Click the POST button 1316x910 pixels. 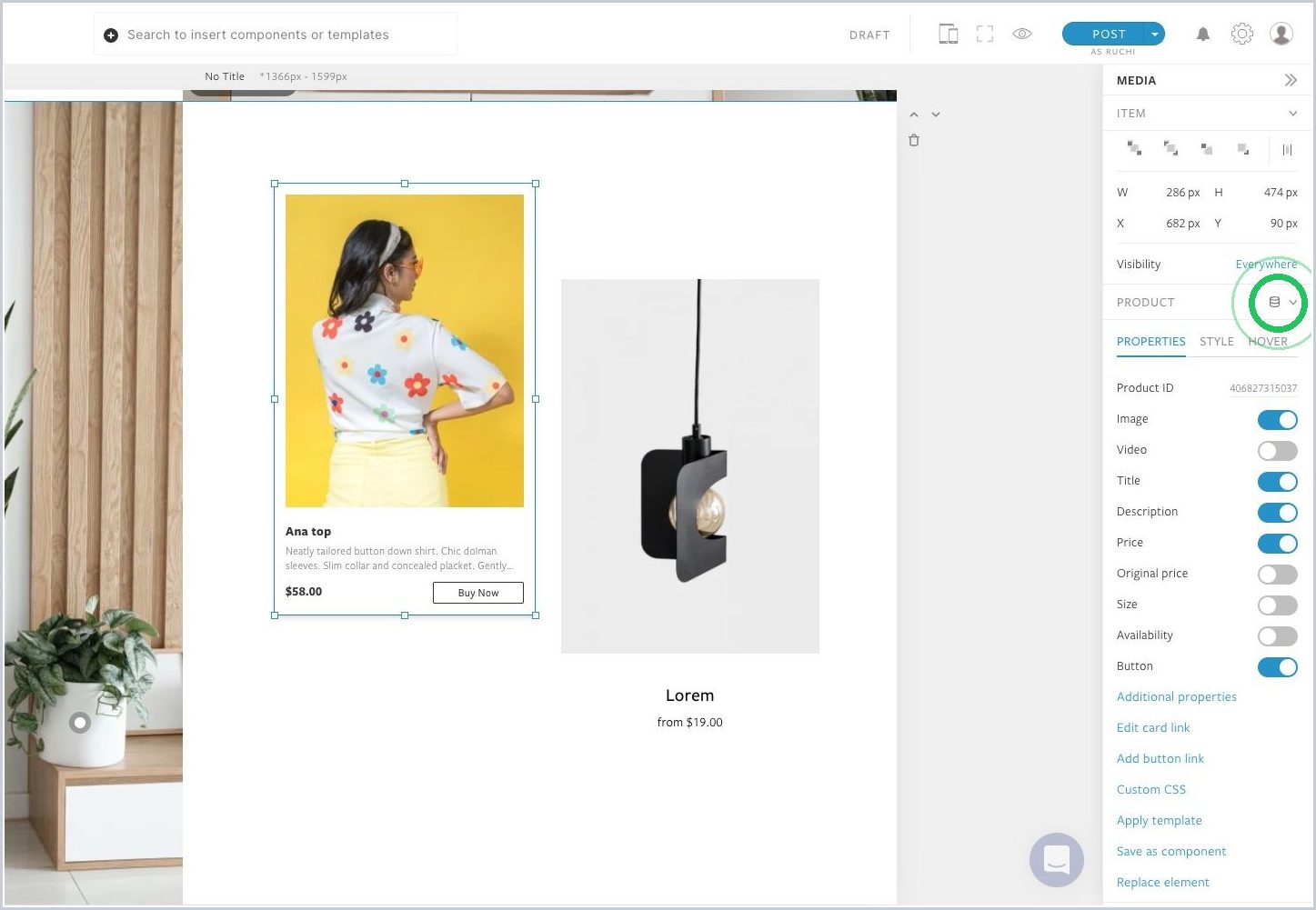point(1103,34)
